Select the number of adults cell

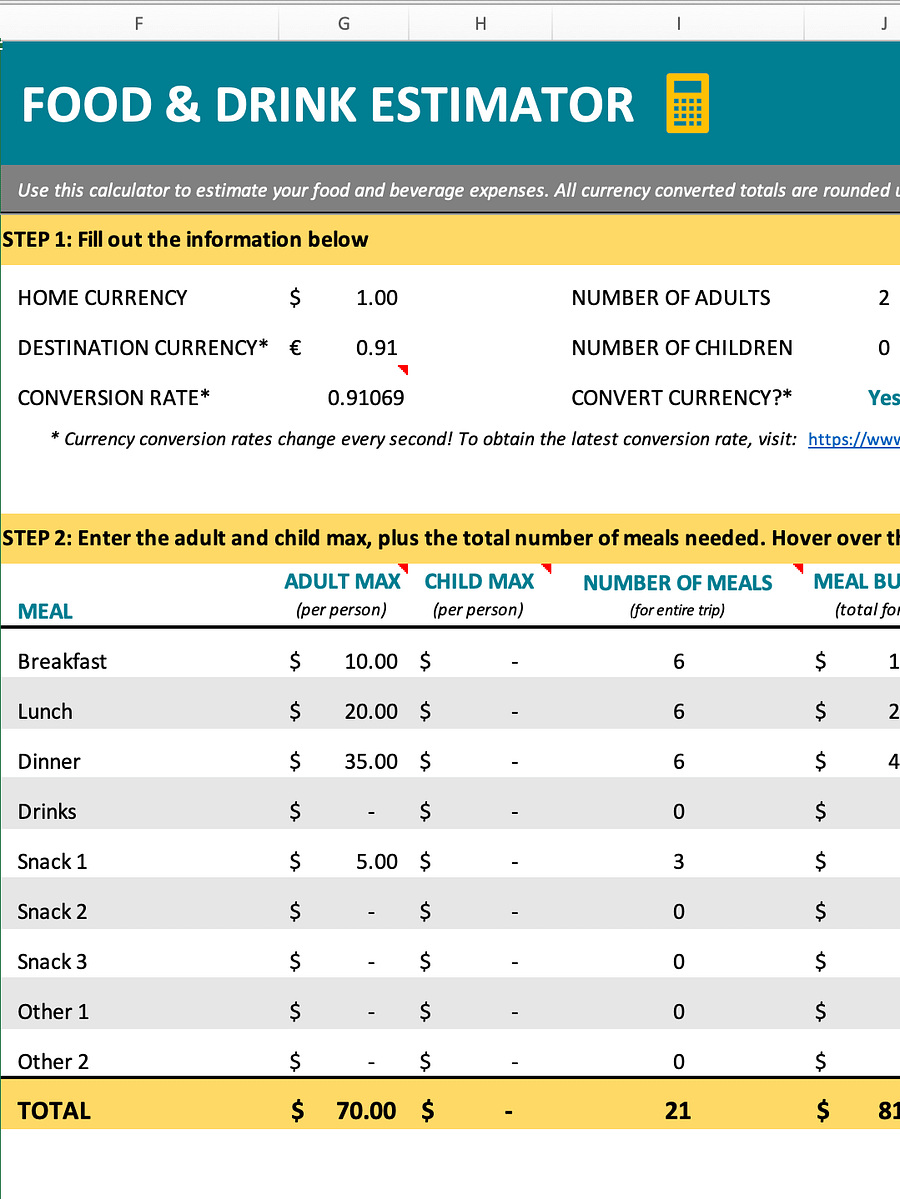tap(883, 297)
